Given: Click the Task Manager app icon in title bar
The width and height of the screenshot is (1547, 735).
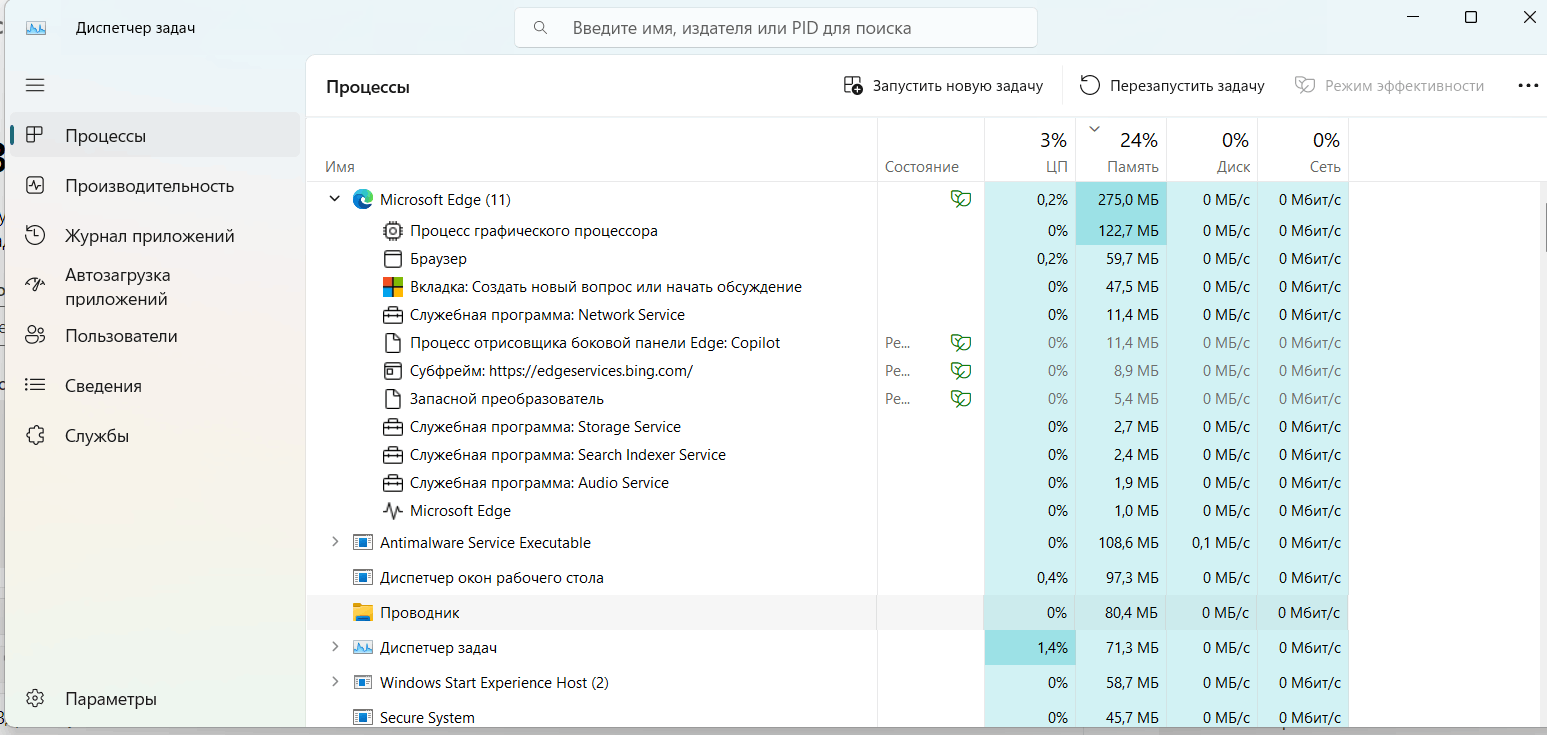Looking at the screenshot, I should pos(36,28).
